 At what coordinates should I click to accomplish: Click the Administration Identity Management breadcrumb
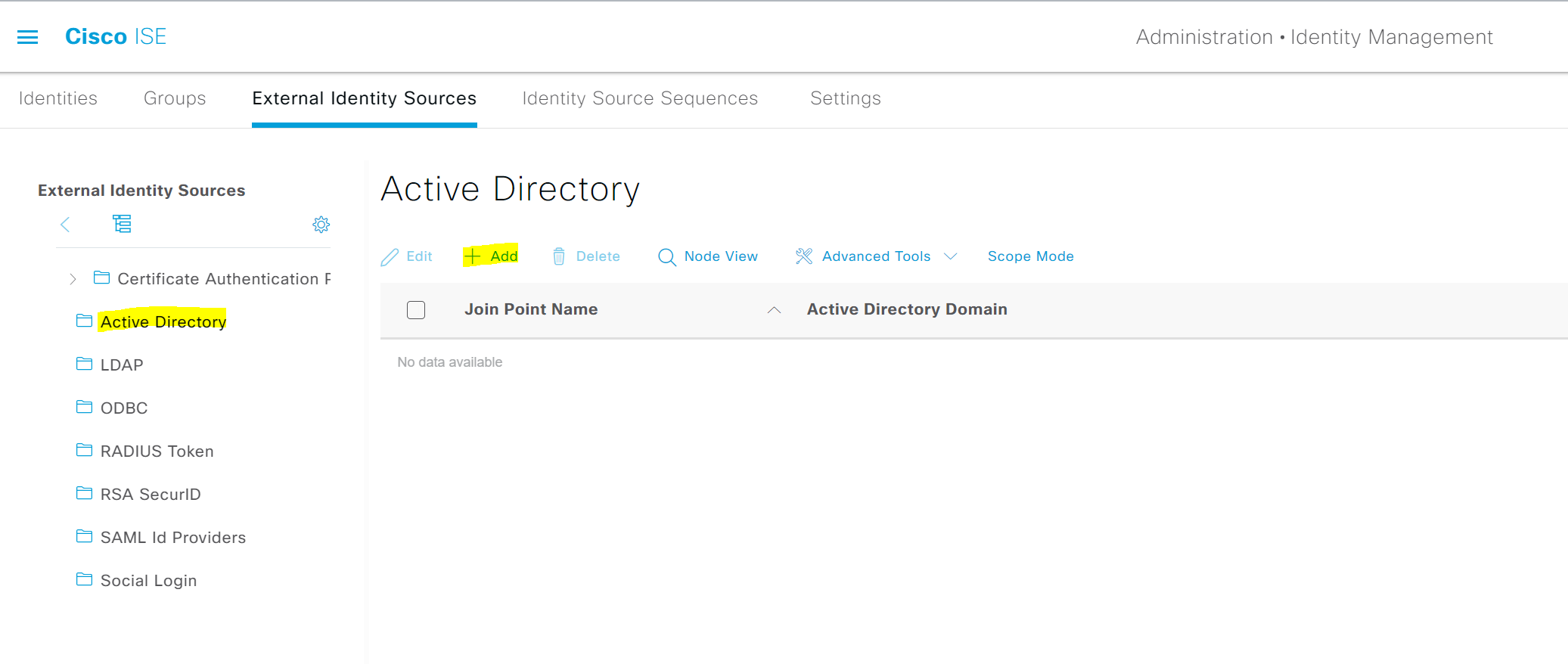(x=1315, y=37)
